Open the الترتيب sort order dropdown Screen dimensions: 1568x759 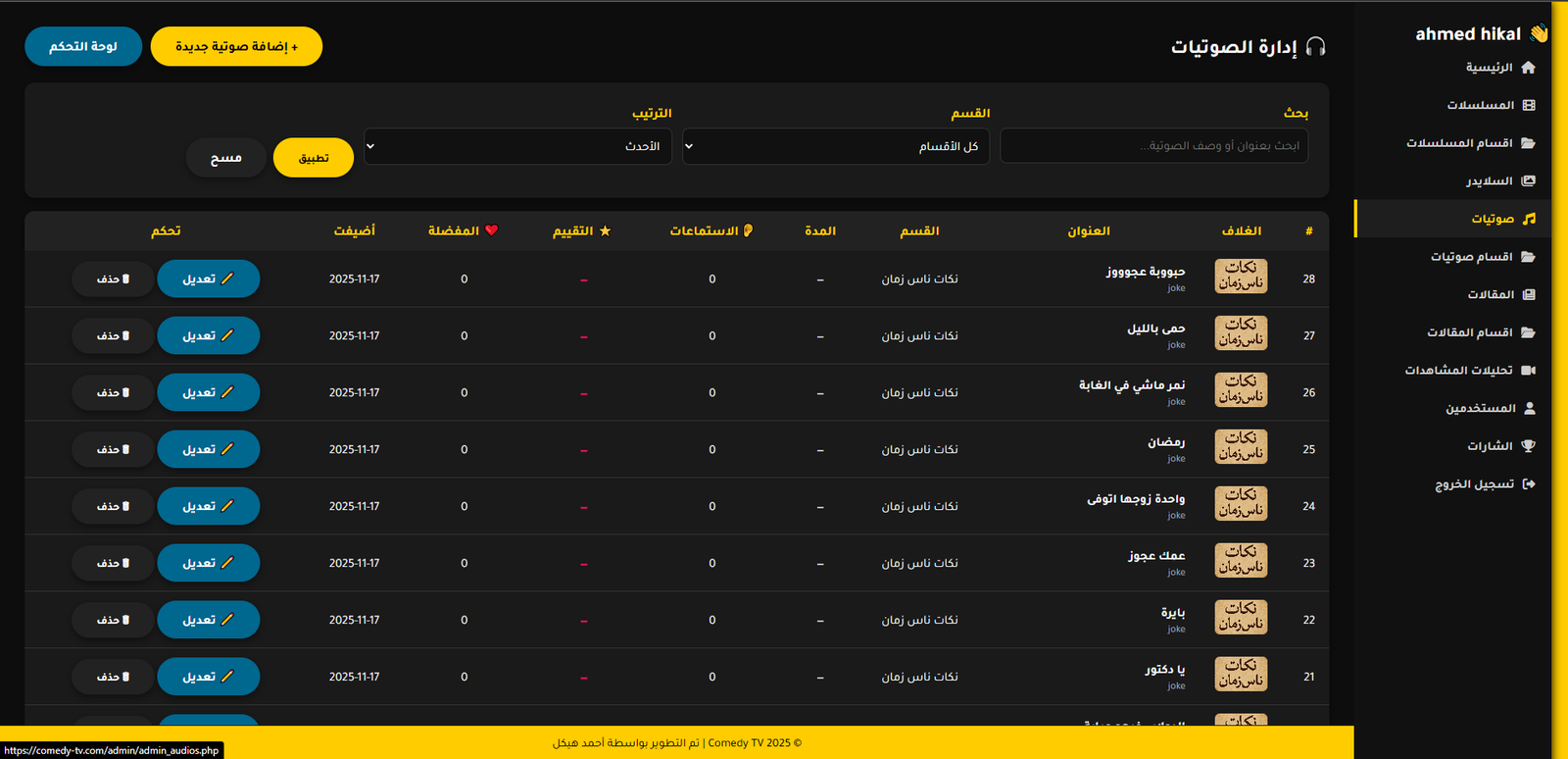point(517,146)
